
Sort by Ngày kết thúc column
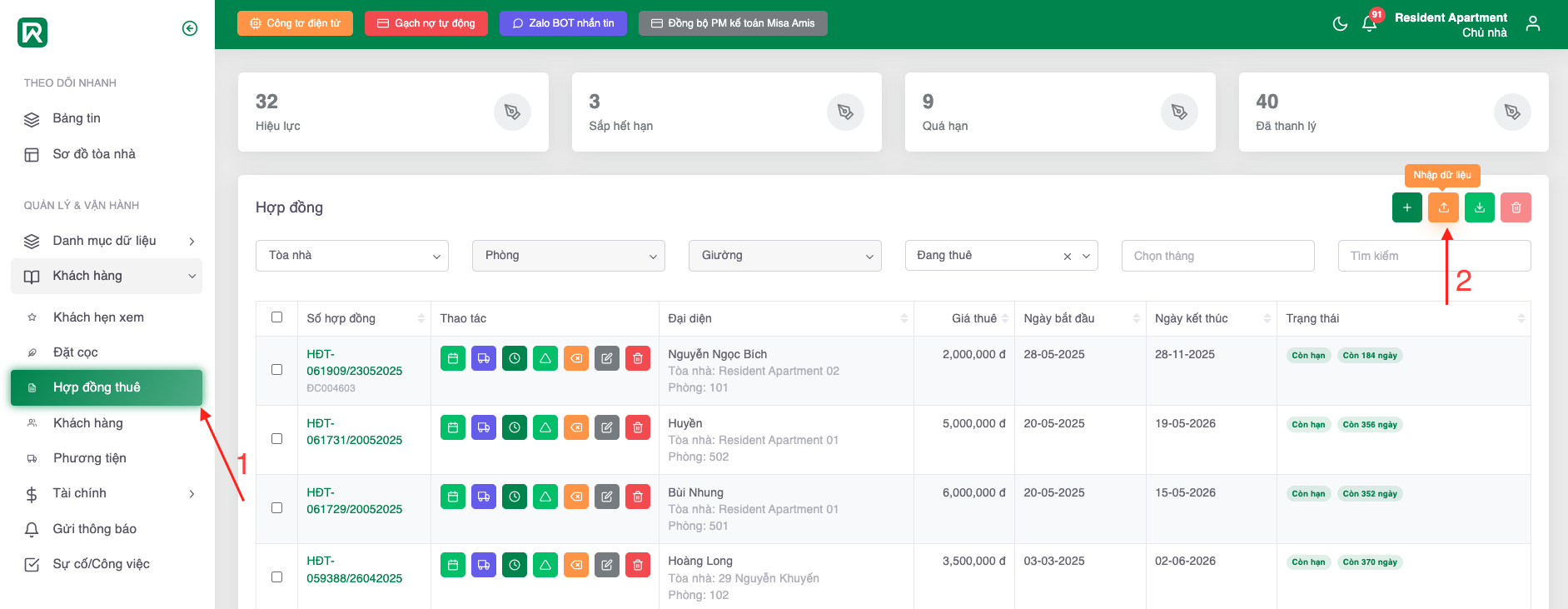[1212, 318]
